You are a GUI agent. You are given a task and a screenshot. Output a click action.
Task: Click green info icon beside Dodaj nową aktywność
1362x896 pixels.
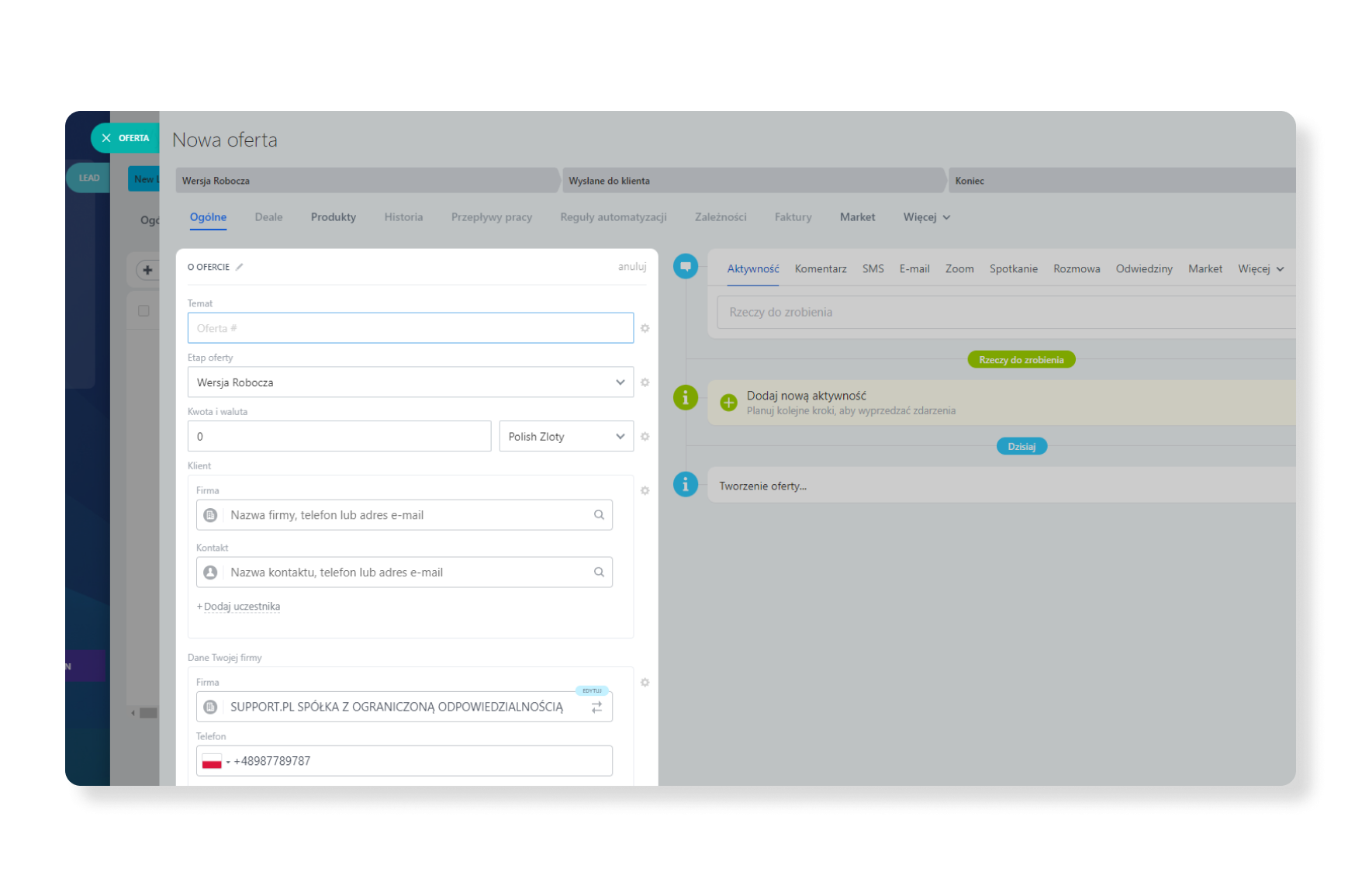click(x=686, y=398)
